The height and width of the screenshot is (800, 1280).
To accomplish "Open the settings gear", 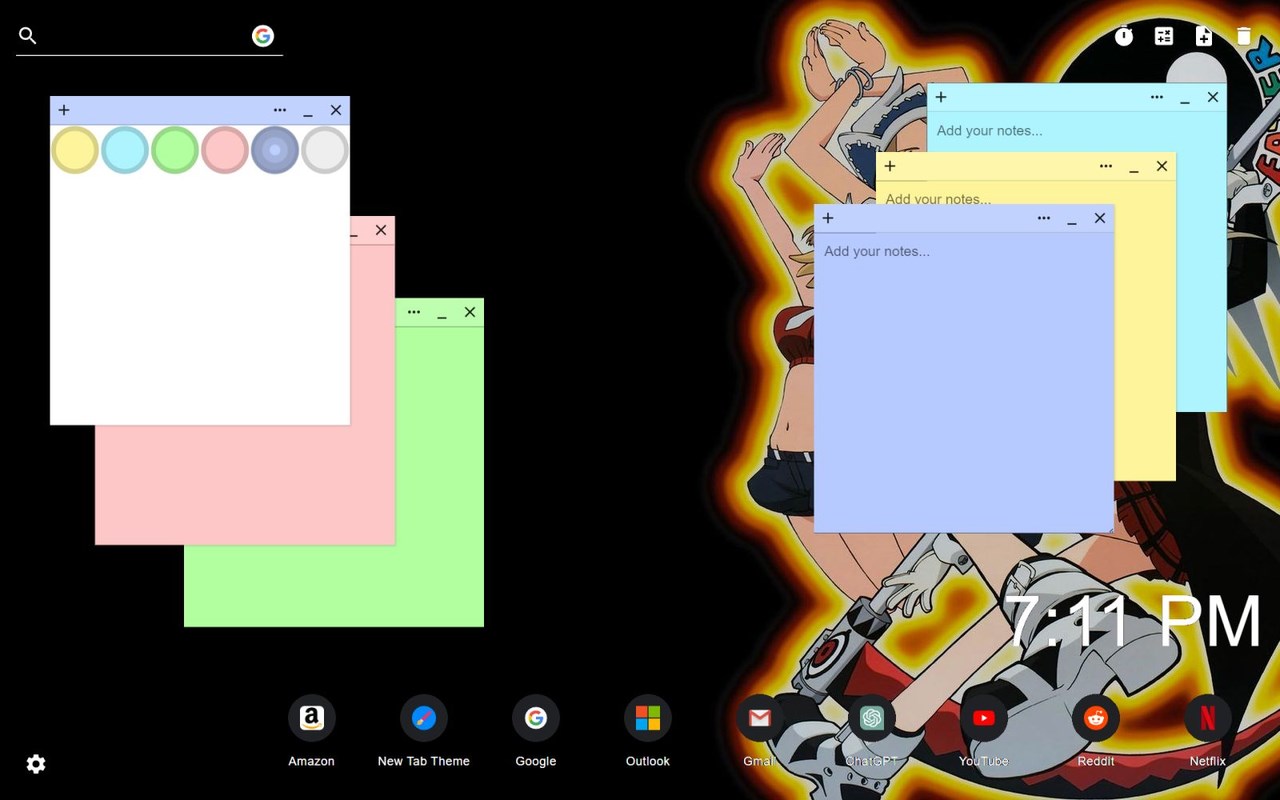I will [x=36, y=764].
